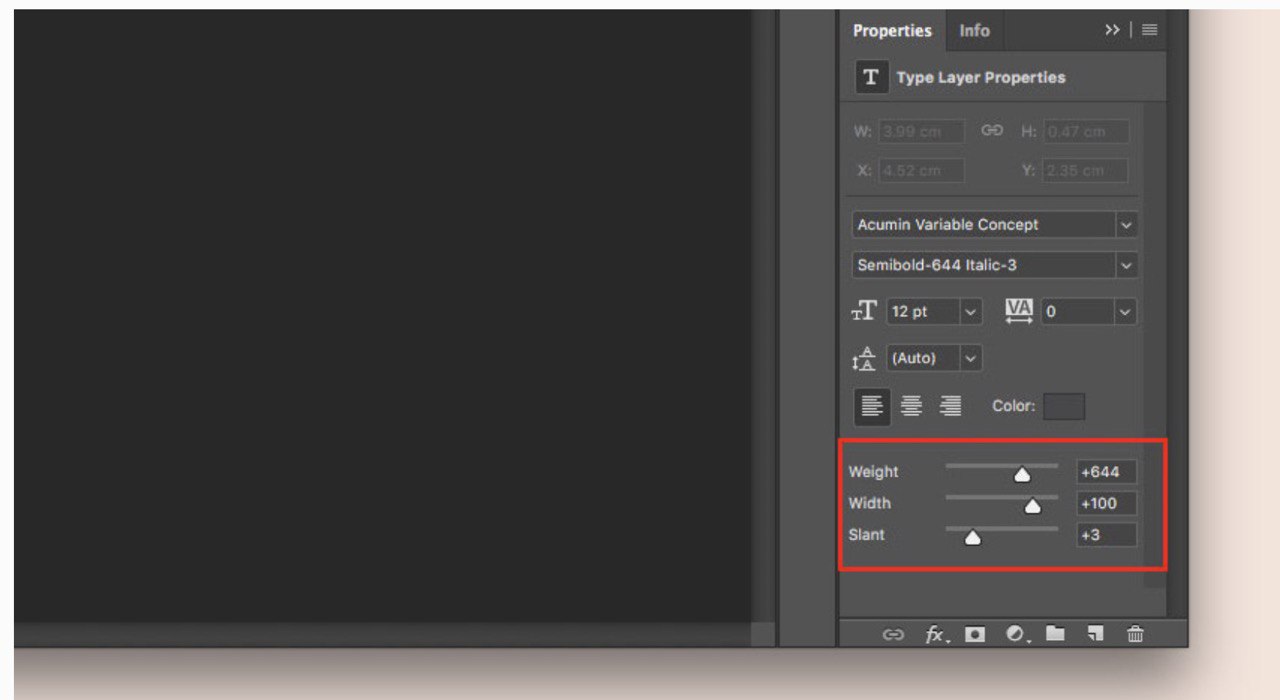1280x700 pixels.
Task: Create new adjustment layer icon
Action: (1016, 634)
